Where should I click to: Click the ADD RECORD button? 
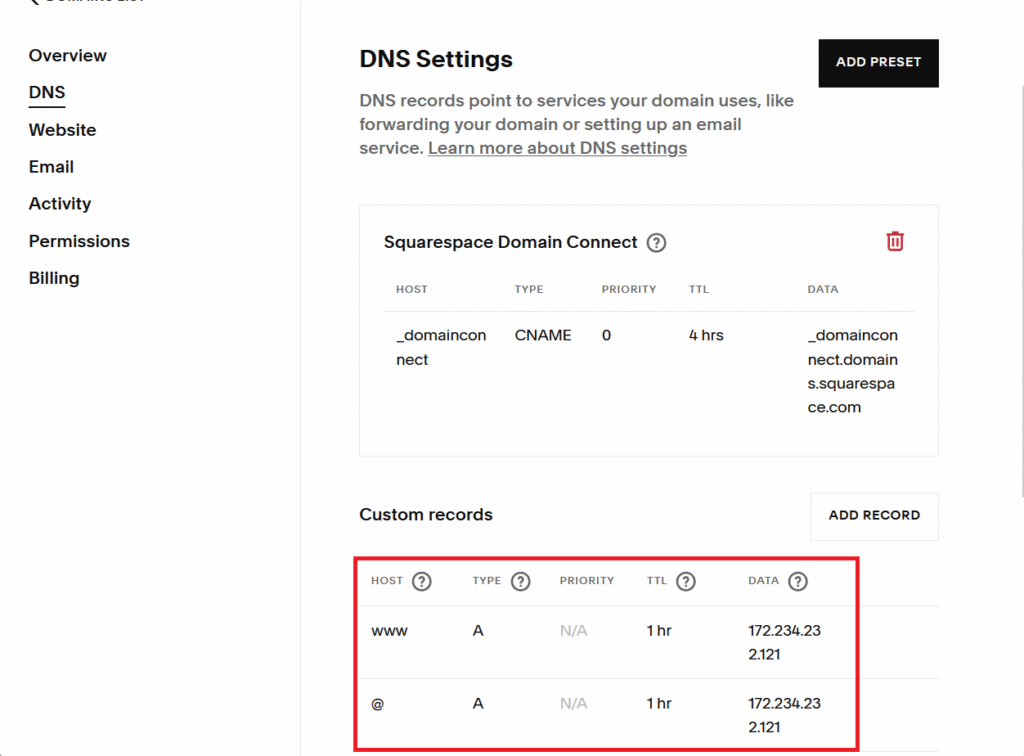(873, 516)
